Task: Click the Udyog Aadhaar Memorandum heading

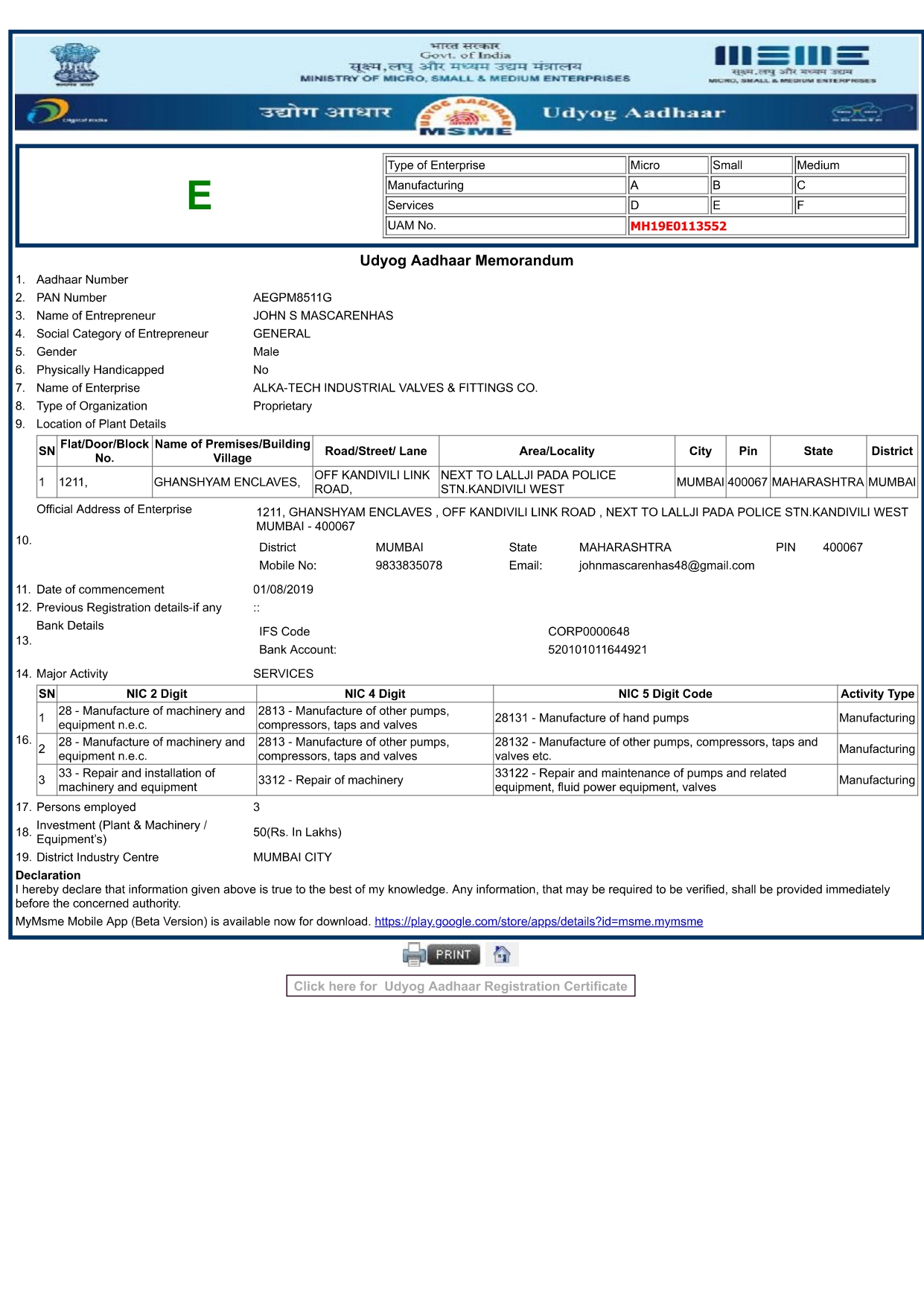Action: pyautogui.click(x=467, y=261)
